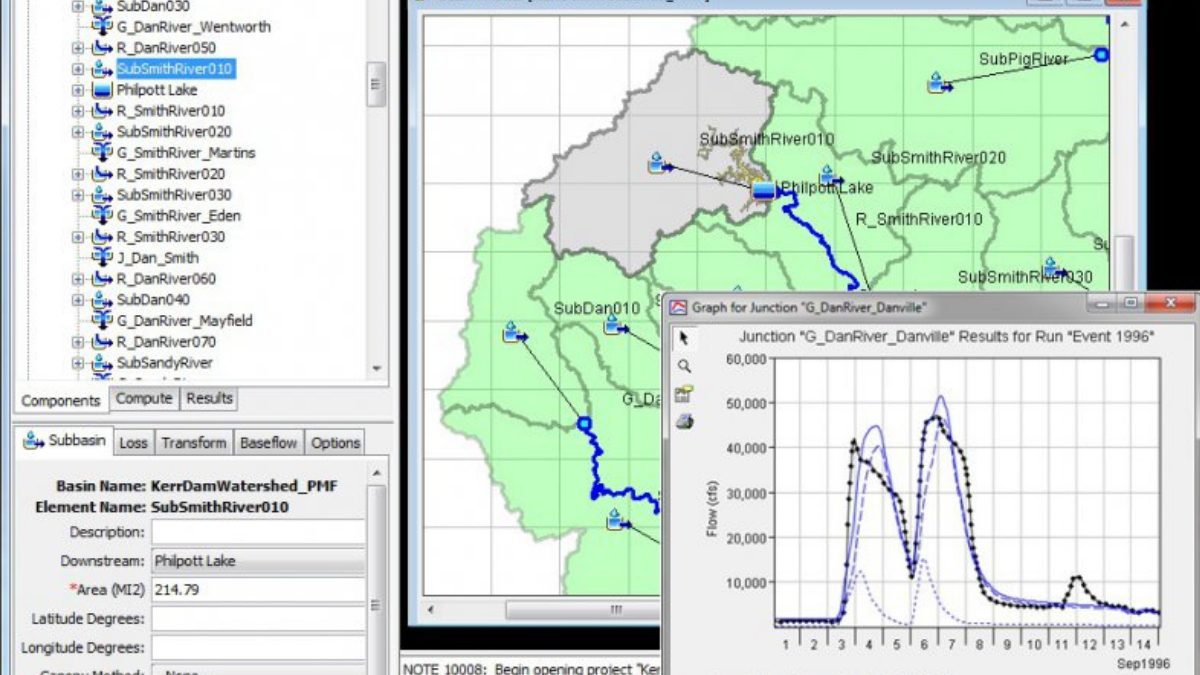Click the reach icon beside R_SmithRiver010 in tree
This screenshot has width=1200, height=675.
coord(102,111)
